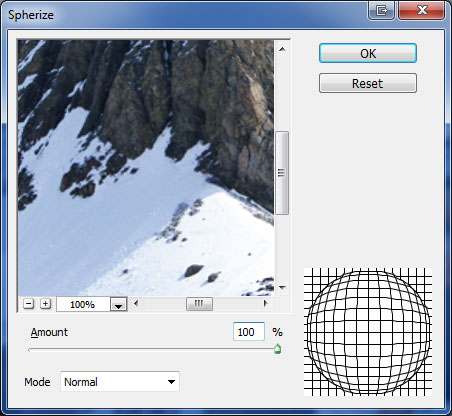Click the zoom out minus icon
452x416 pixels.
pos(29,304)
